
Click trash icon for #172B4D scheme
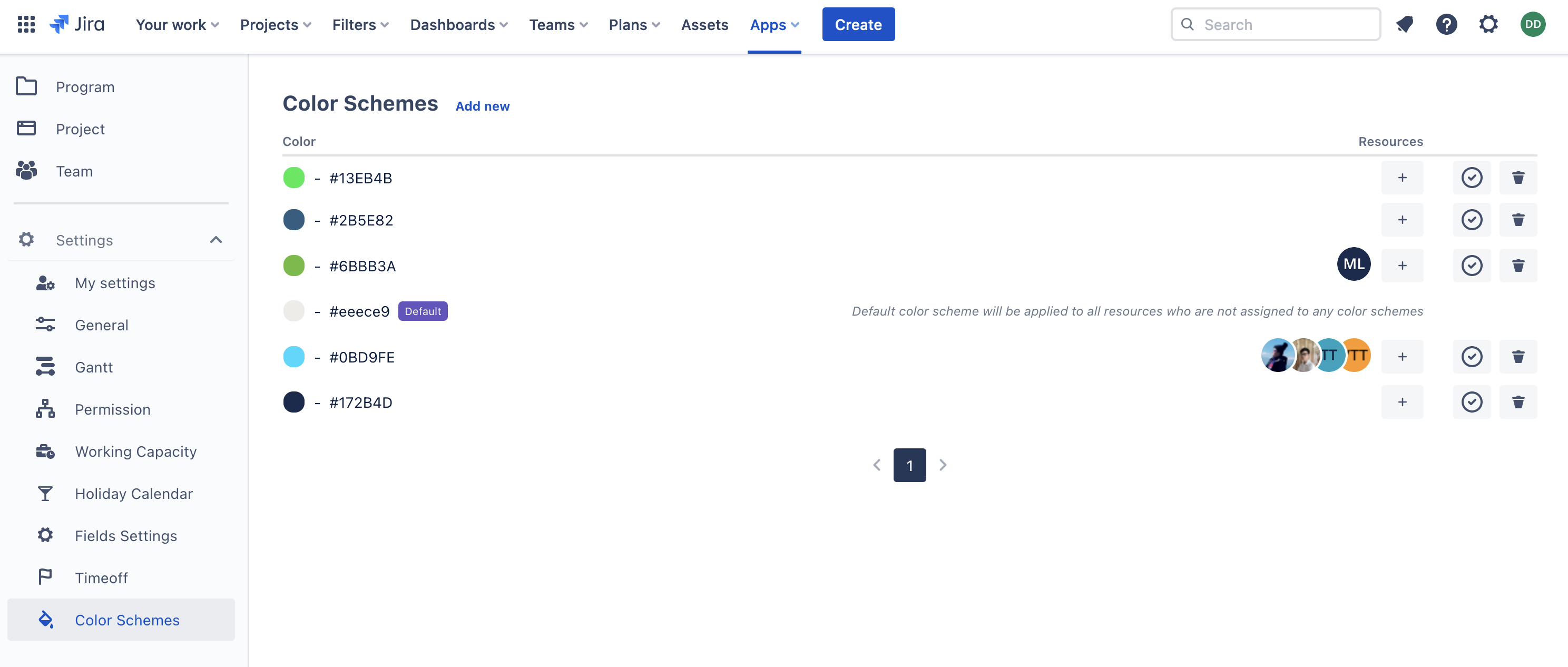1517,401
